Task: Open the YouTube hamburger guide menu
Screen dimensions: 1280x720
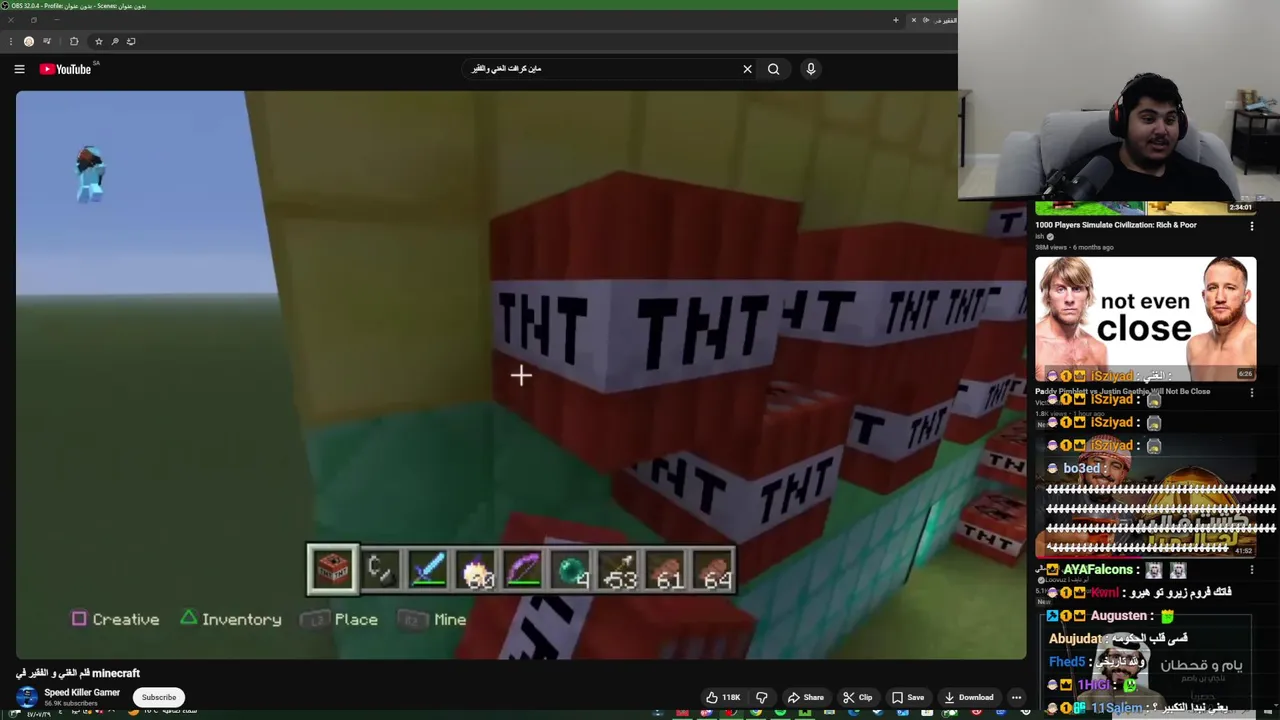Action: point(19,69)
